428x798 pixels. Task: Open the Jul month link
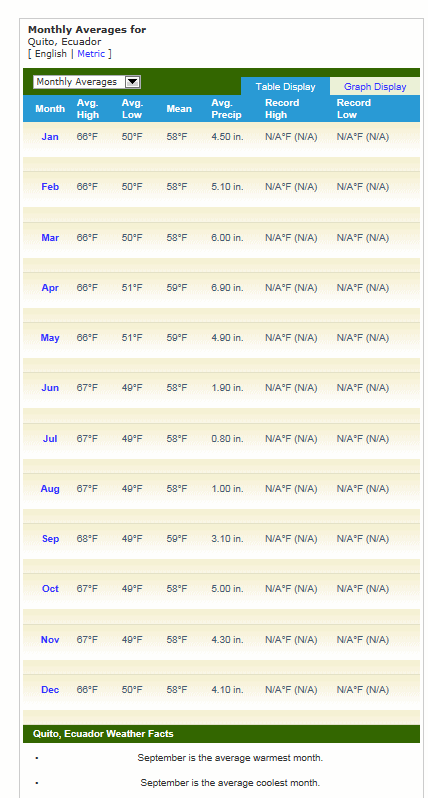point(50,439)
